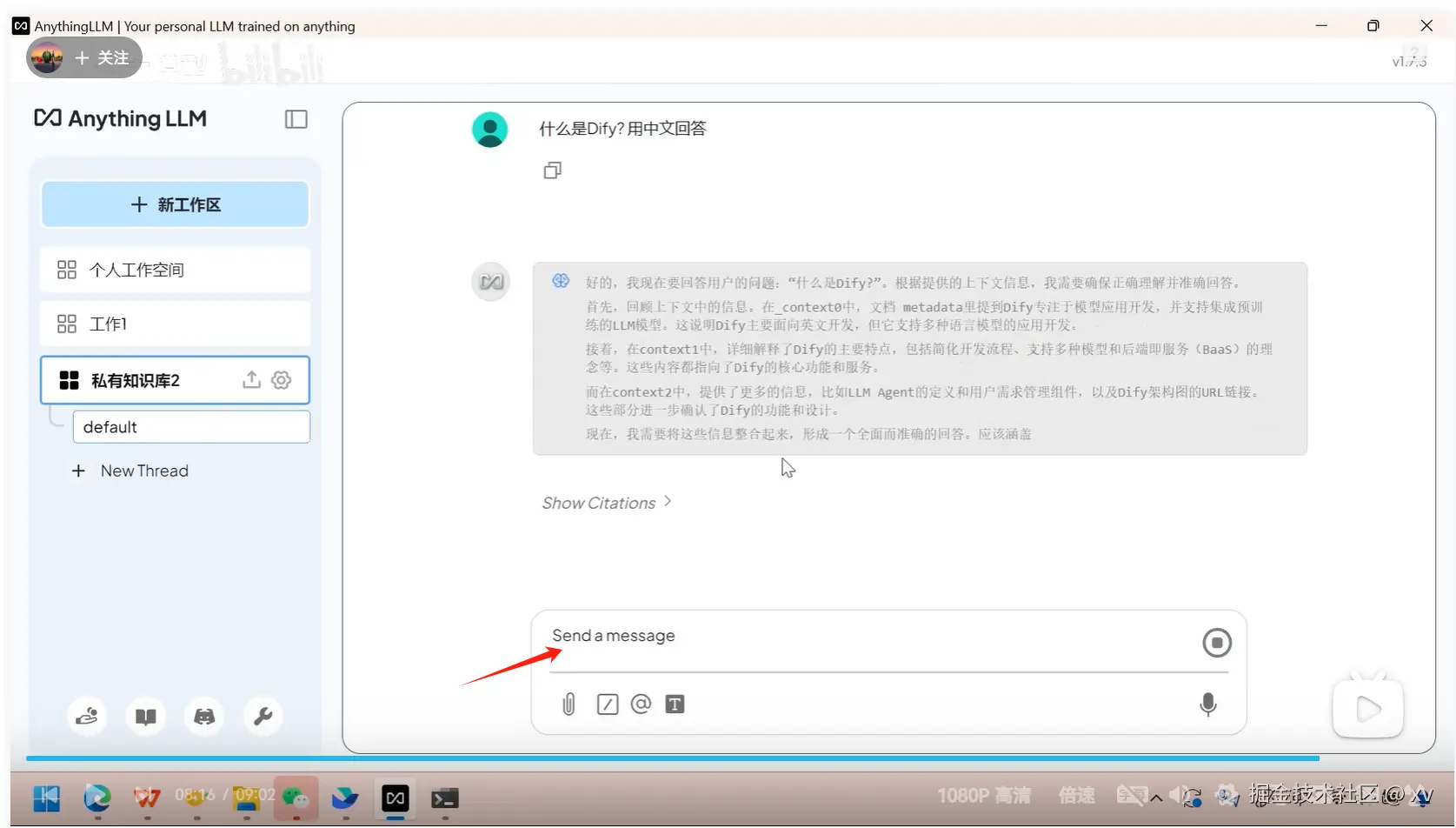Open WeChat from the taskbar
The width and height of the screenshot is (1456, 828).
(x=296, y=798)
